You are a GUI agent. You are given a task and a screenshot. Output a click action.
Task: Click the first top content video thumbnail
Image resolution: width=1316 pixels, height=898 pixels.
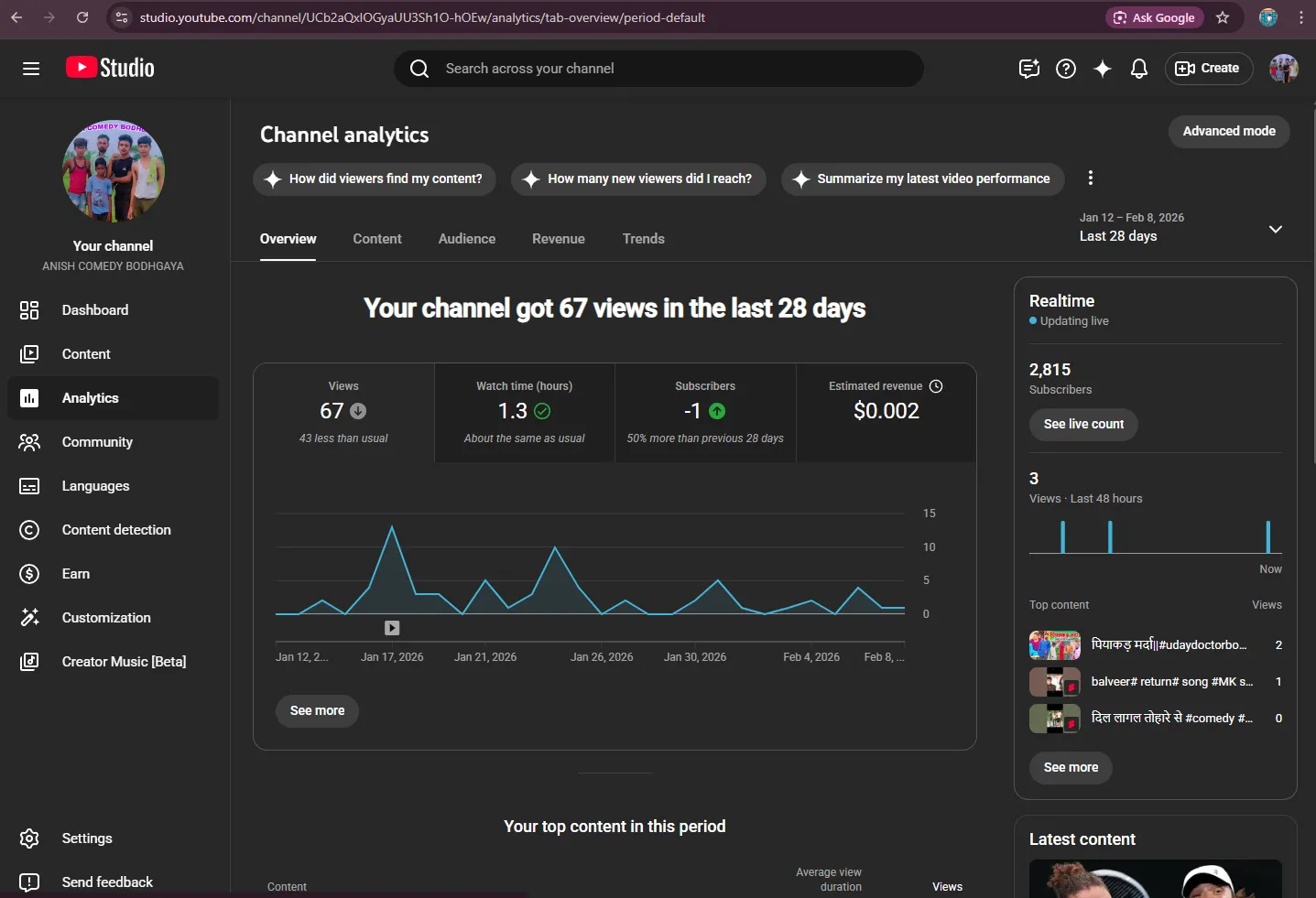(1055, 645)
